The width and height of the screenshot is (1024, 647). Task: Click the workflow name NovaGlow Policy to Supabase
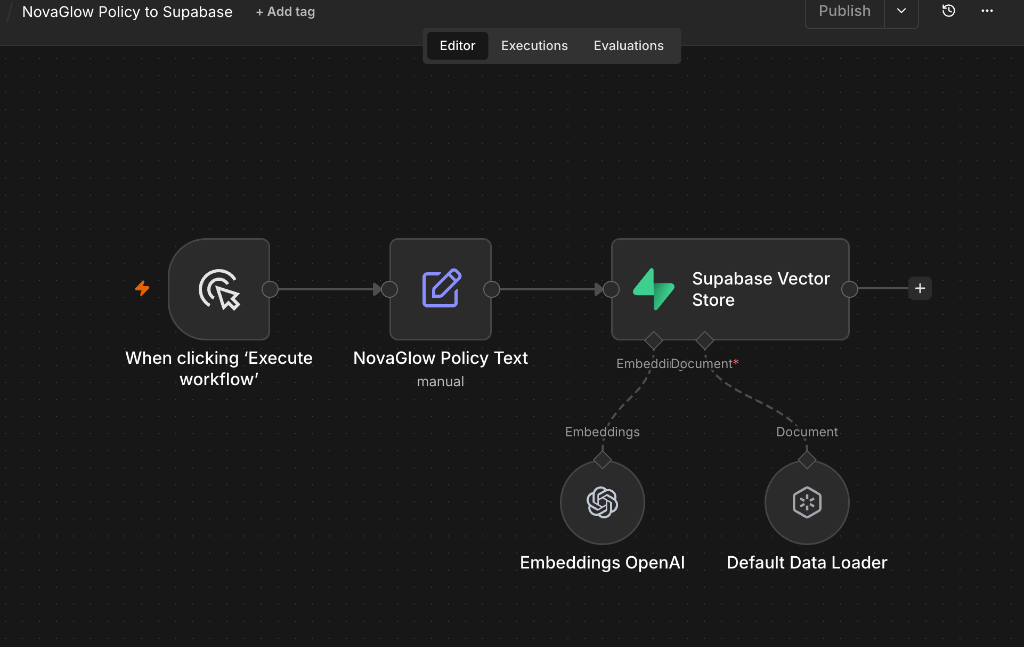point(127,12)
